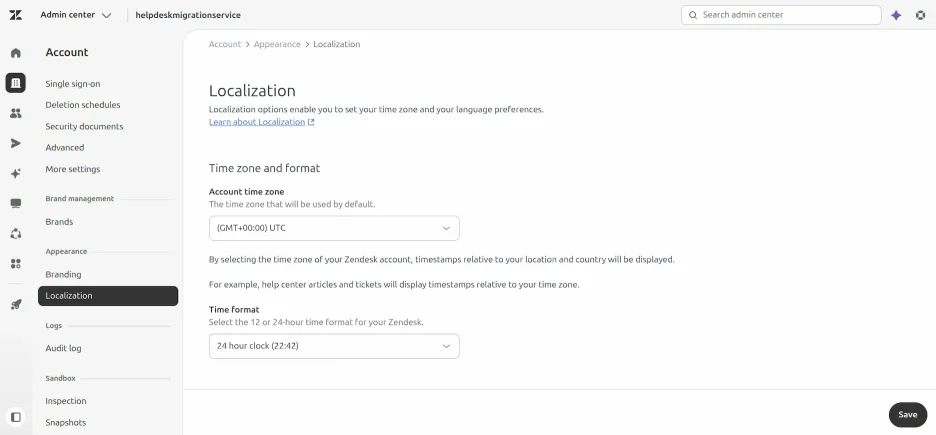Image resolution: width=936 pixels, height=435 pixels.
Task: Select the Account building icon
Action: tap(16, 83)
